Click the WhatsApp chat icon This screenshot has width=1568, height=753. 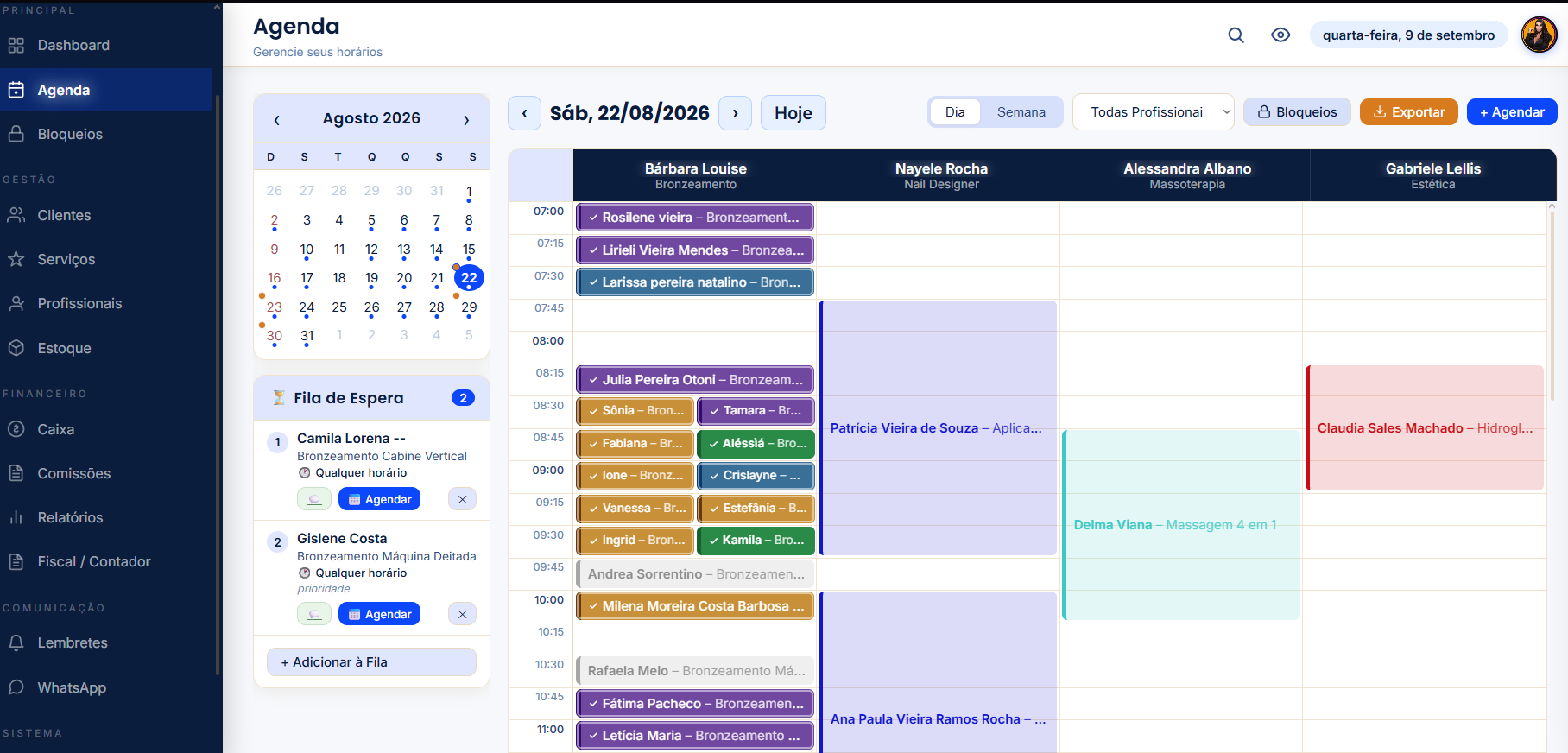click(16, 687)
